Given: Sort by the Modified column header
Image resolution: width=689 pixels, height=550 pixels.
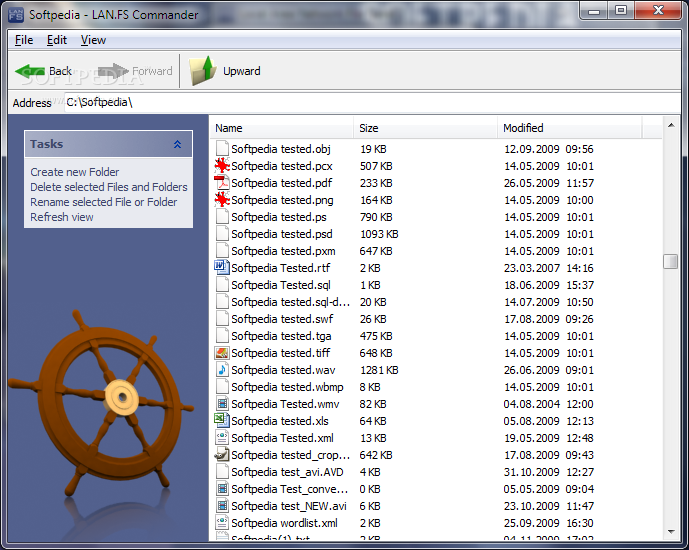Looking at the screenshot, I should (570, 128).
